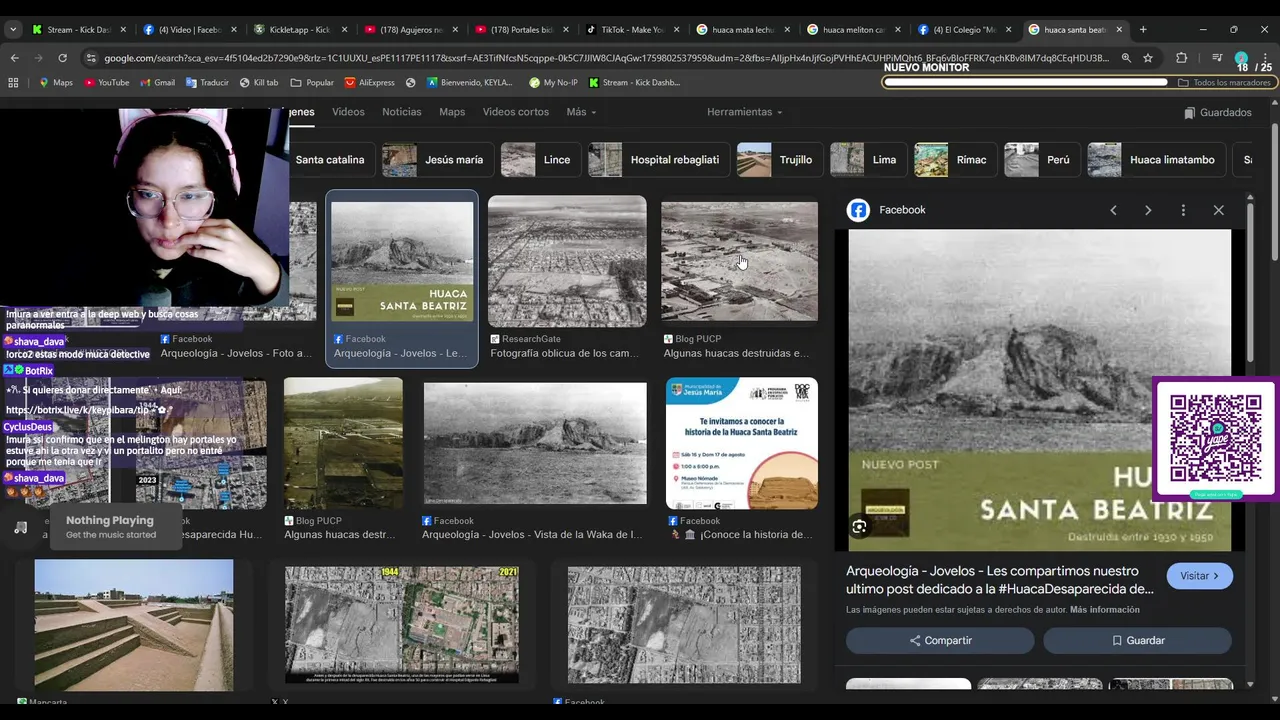Click the zoom magnifier icon in address bar
This screenshot has height=720, width=1280.
coord(1126,58)
